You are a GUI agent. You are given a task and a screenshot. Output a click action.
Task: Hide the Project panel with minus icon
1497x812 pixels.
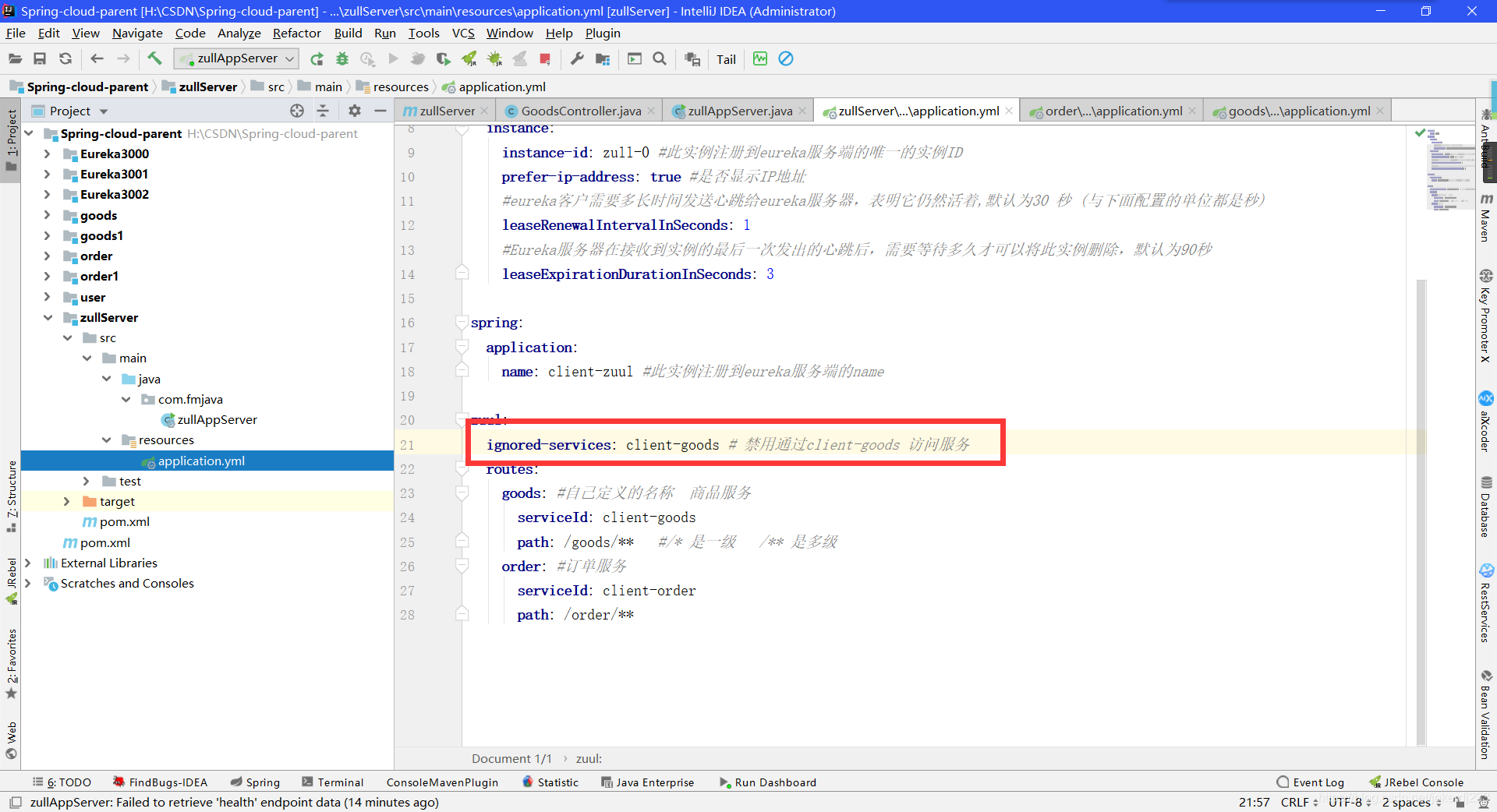[380, 111]
